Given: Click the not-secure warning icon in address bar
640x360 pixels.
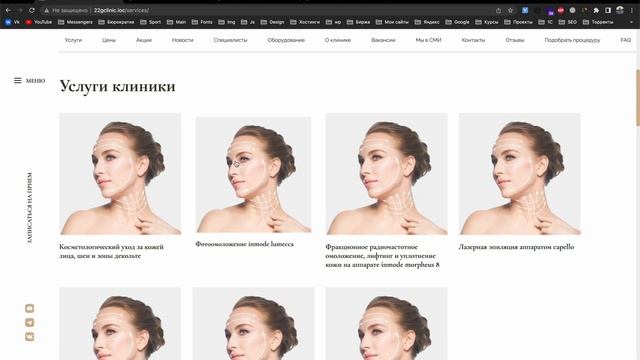Looking at the screenshot, I should coord(47,10).
